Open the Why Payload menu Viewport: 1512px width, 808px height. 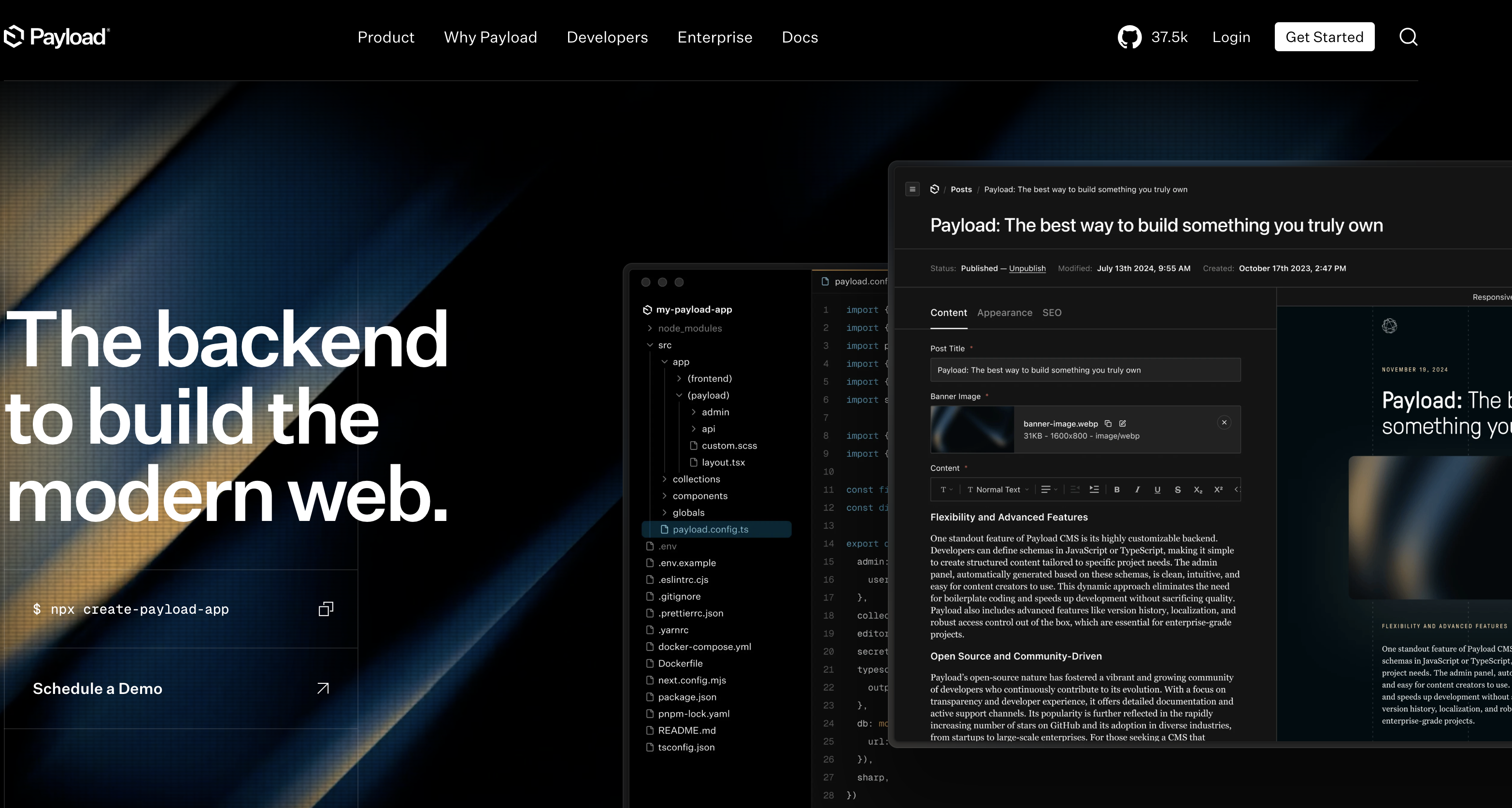point(490,37)
